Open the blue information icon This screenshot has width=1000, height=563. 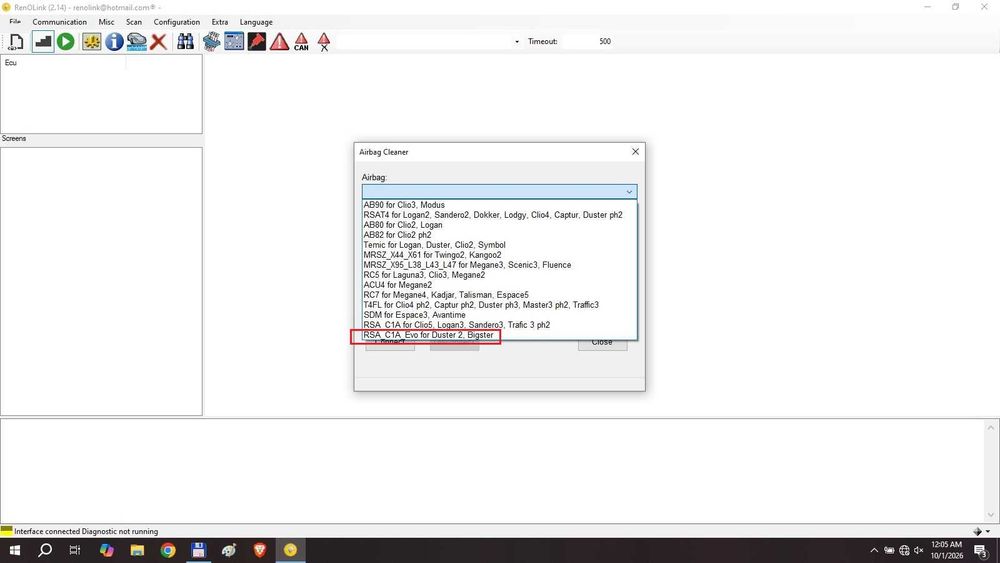[114, 42]
